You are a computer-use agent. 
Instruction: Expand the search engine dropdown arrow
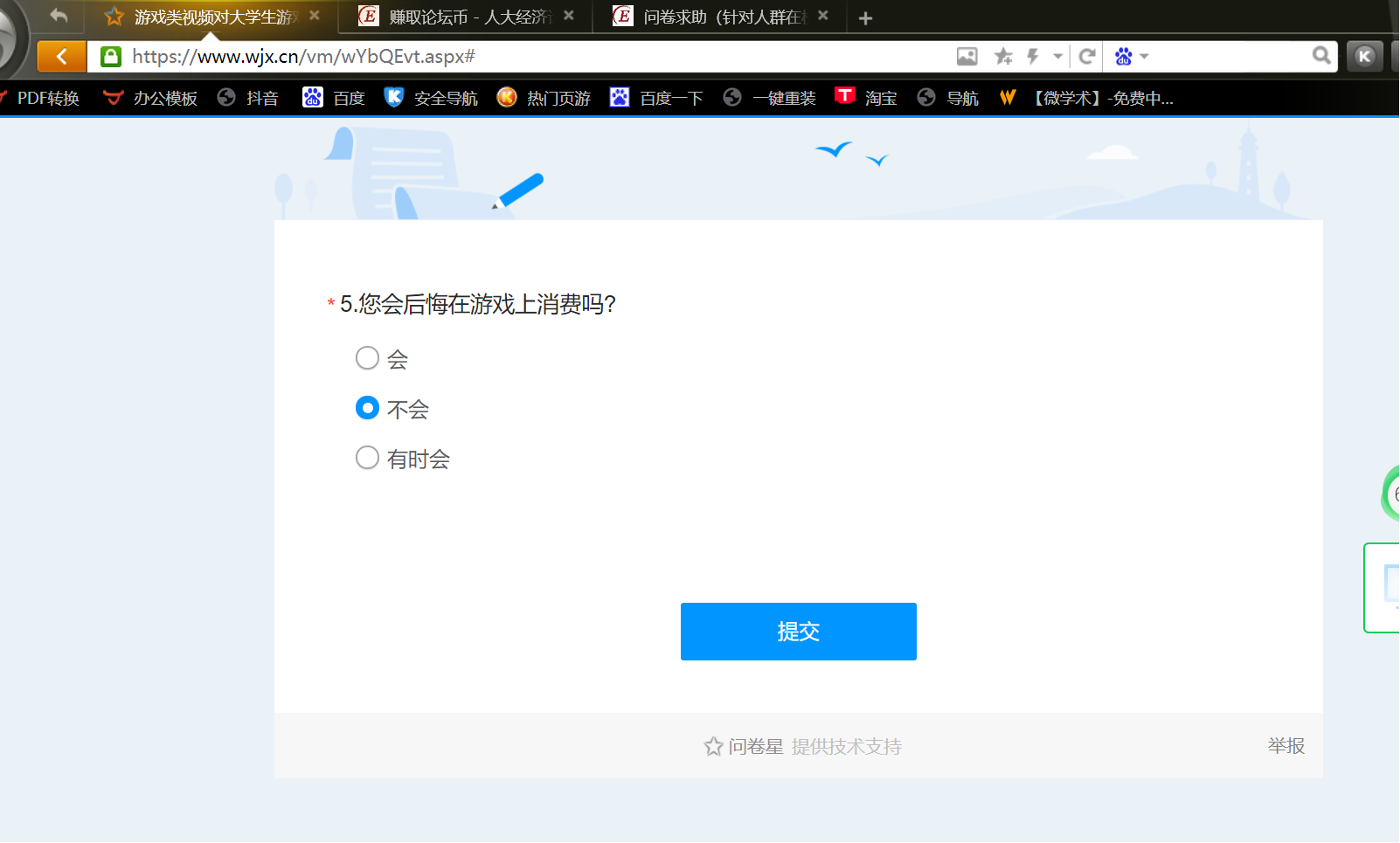tap(1144, 57)
